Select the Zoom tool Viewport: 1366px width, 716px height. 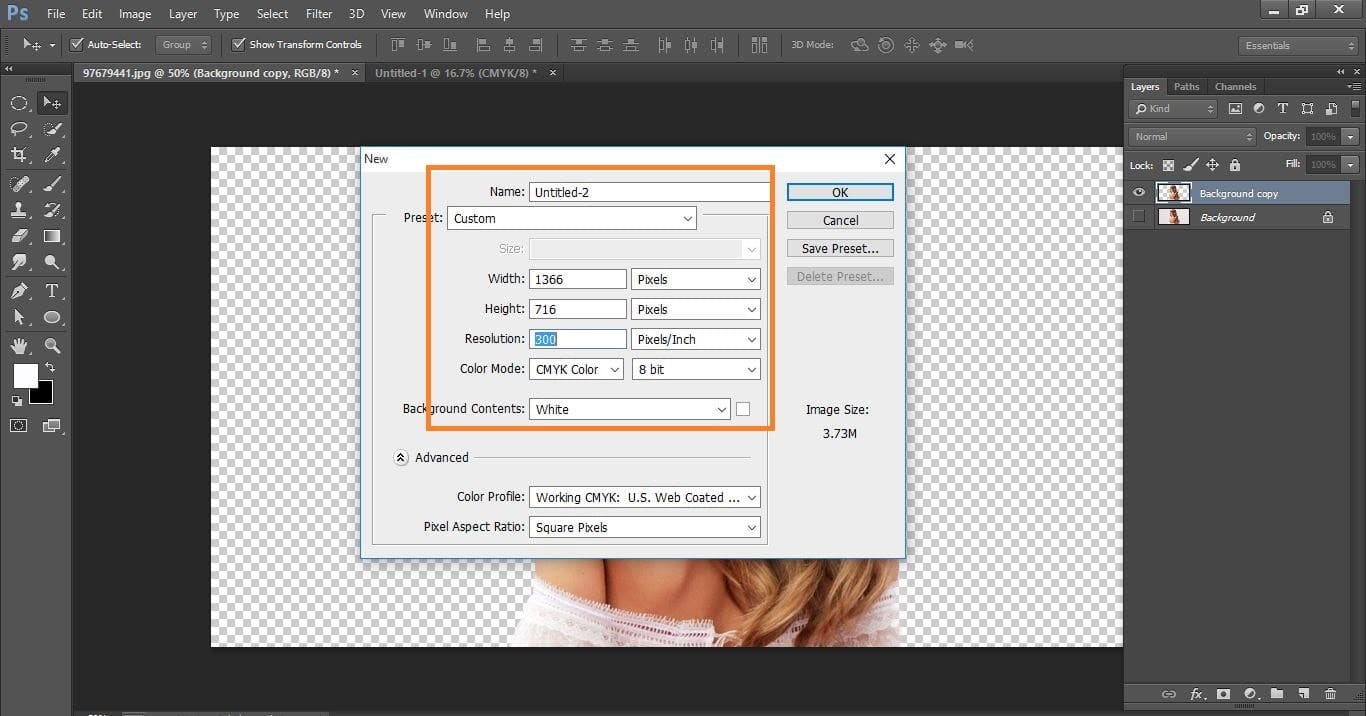pyautogui.click(x=53, y=345)
